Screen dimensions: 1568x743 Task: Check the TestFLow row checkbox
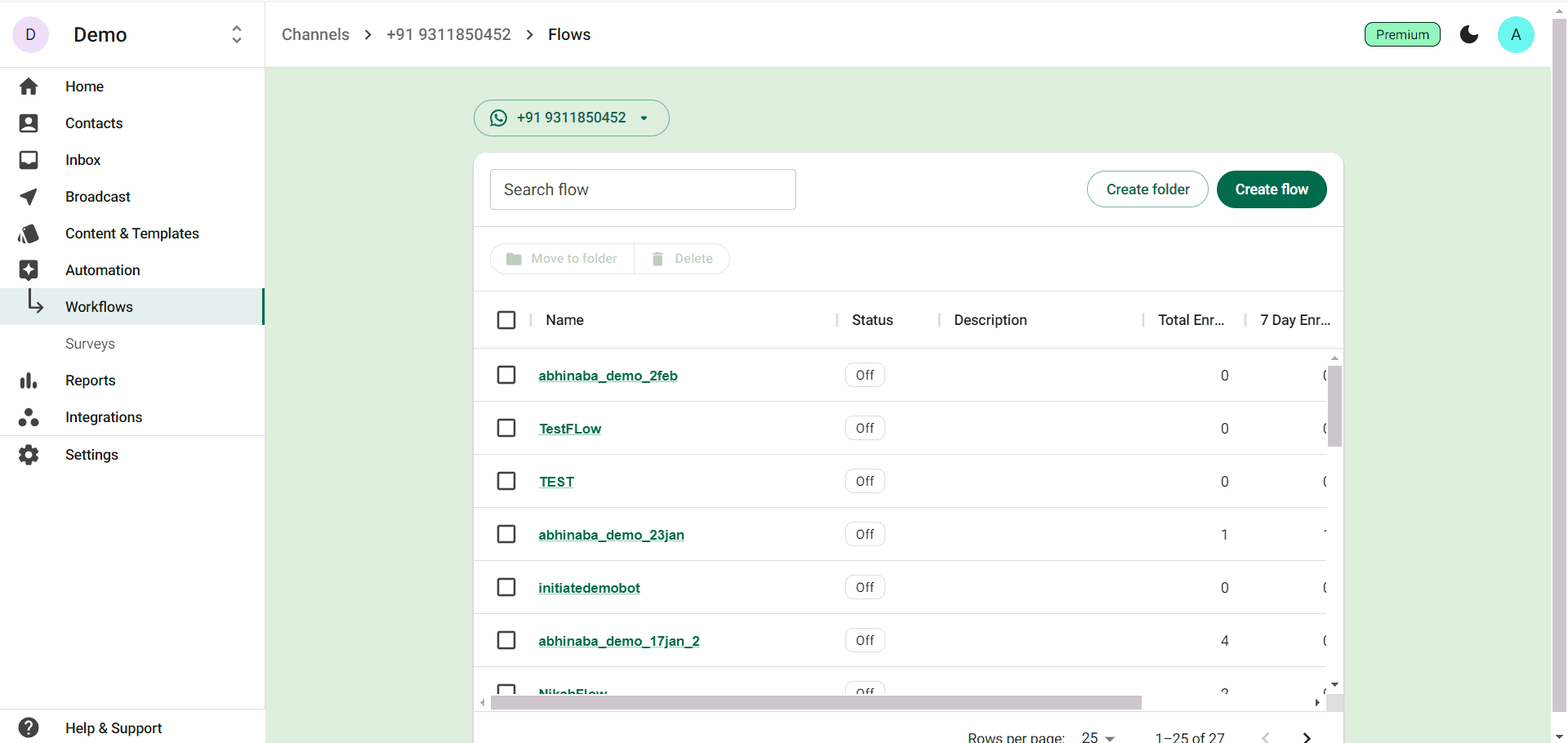point(506,428)
